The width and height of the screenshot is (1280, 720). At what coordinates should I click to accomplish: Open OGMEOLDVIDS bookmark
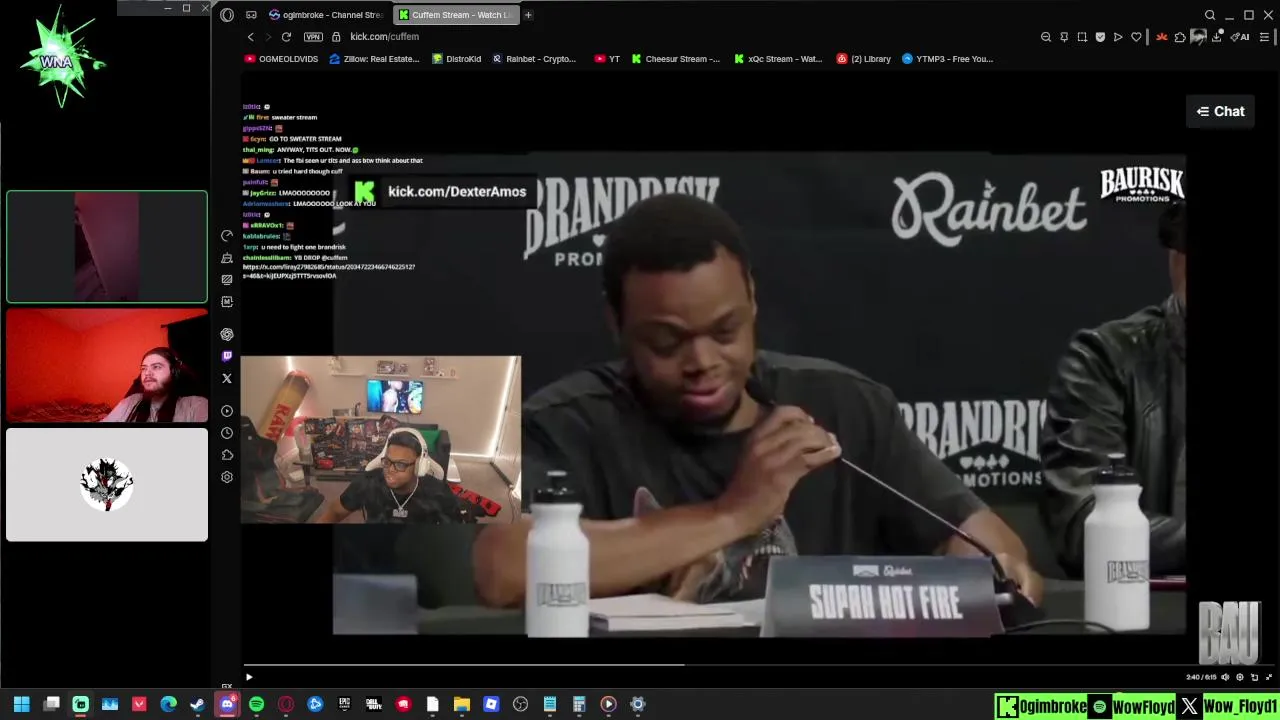[x=281, y=59]
